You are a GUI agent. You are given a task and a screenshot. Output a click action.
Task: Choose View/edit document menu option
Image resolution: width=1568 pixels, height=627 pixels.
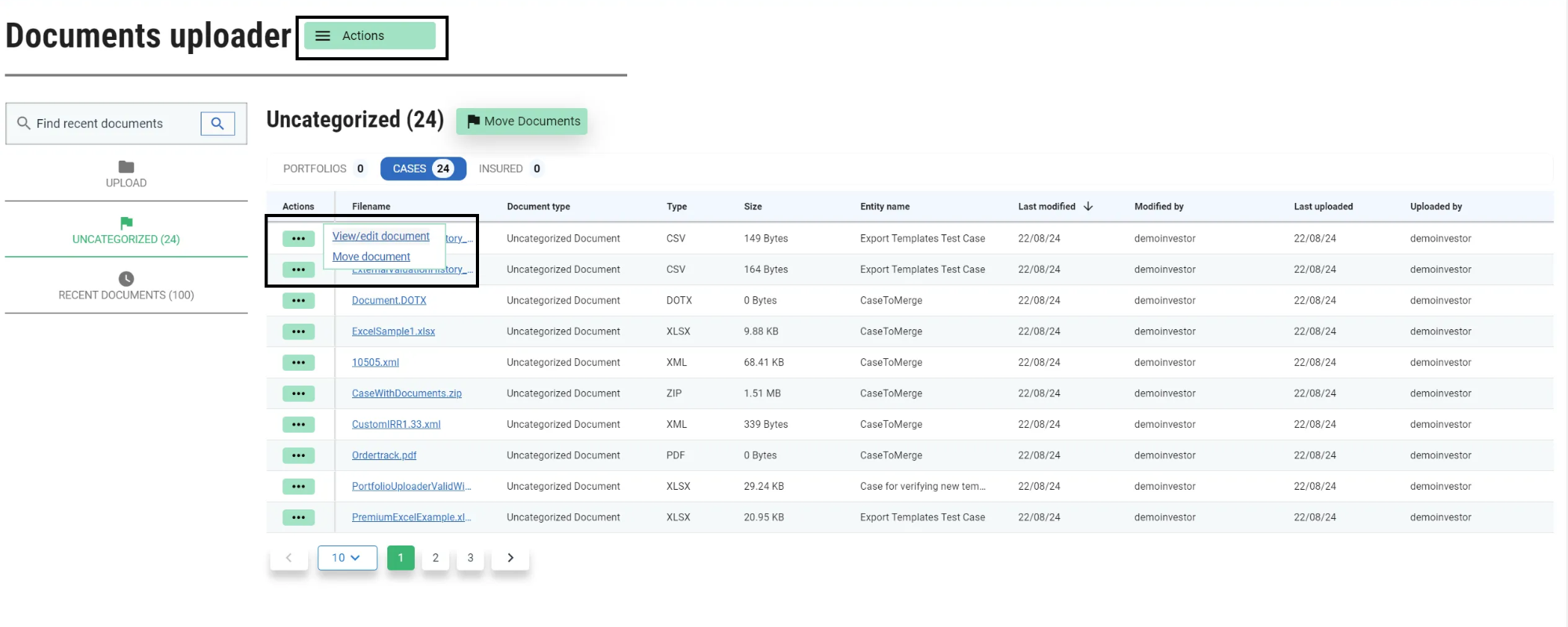[380, 236]
